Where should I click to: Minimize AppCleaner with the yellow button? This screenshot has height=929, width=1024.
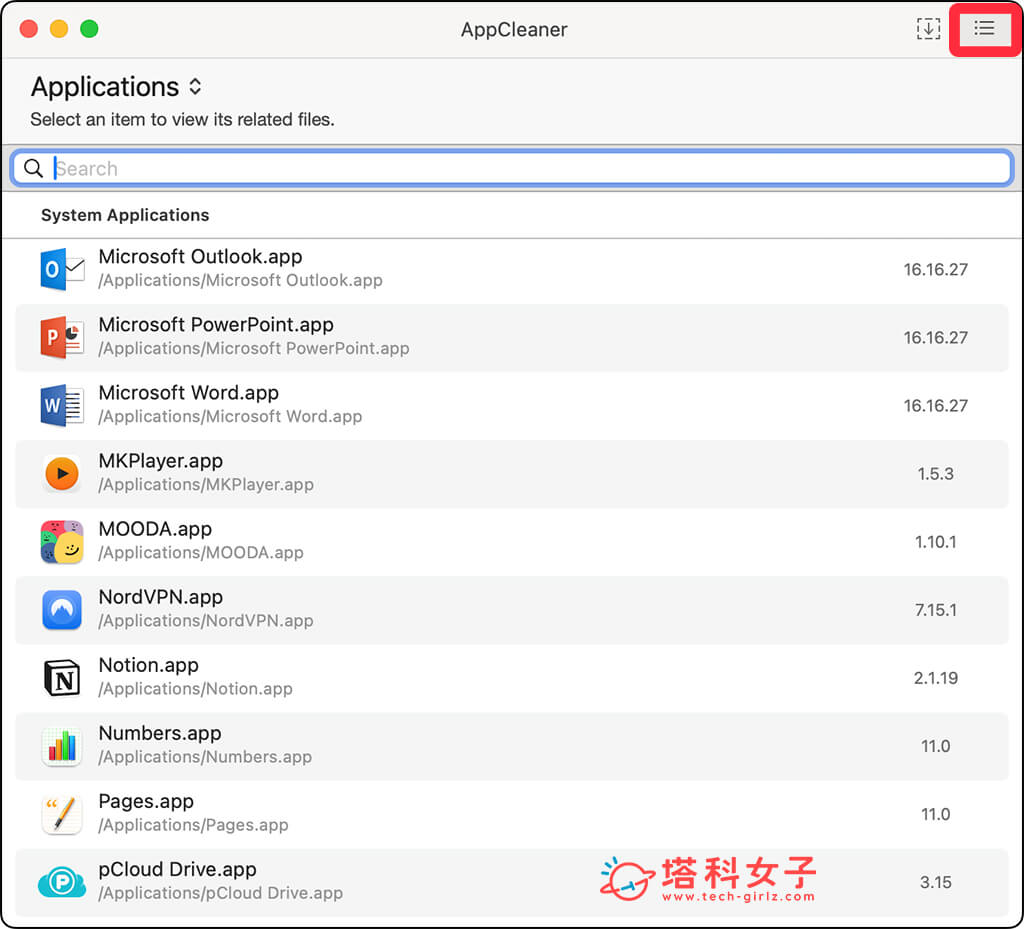(x=59, y=29)
